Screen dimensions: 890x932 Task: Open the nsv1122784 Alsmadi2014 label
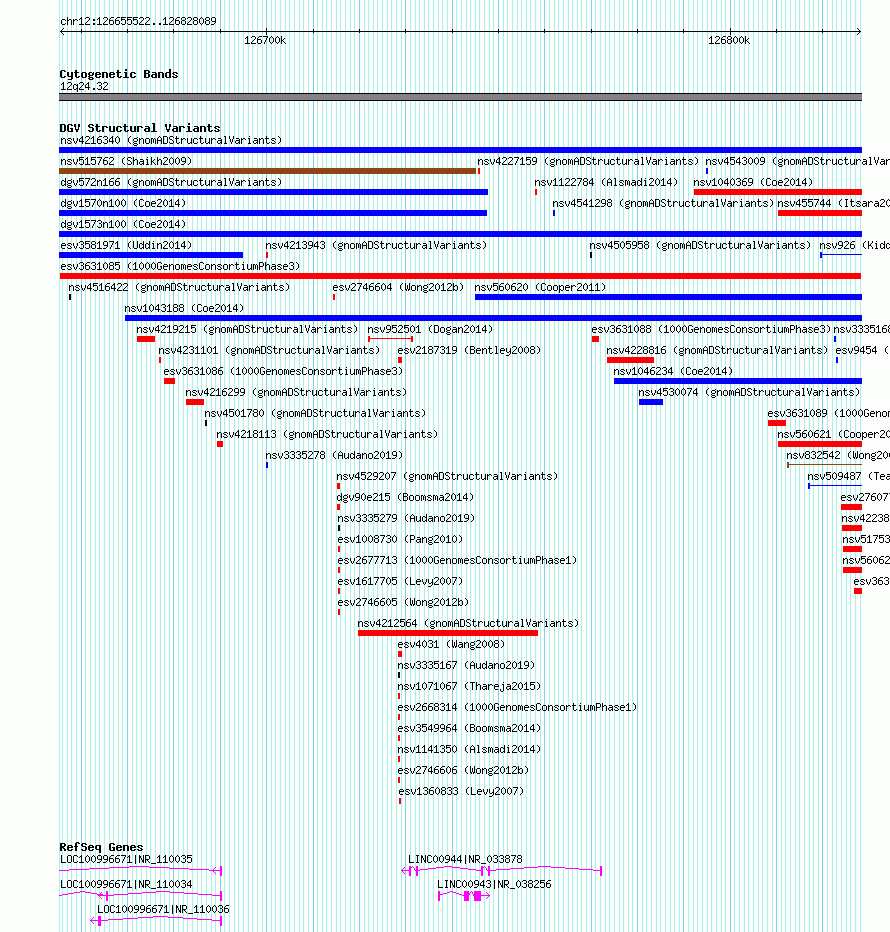pyautogui.click(x=606, y=182)
